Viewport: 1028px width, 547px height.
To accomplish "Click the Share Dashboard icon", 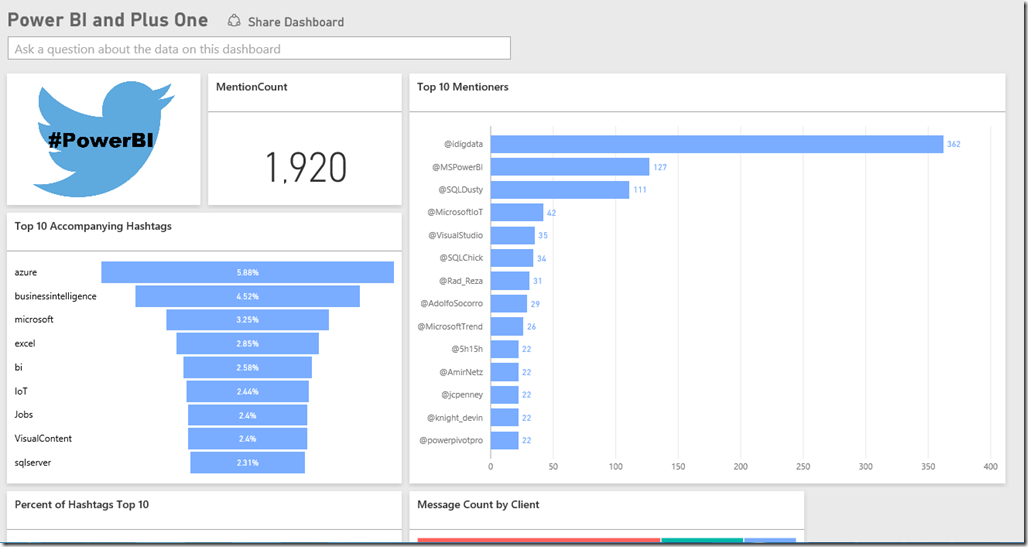I will pyautogui.click(x=233, y=21).
